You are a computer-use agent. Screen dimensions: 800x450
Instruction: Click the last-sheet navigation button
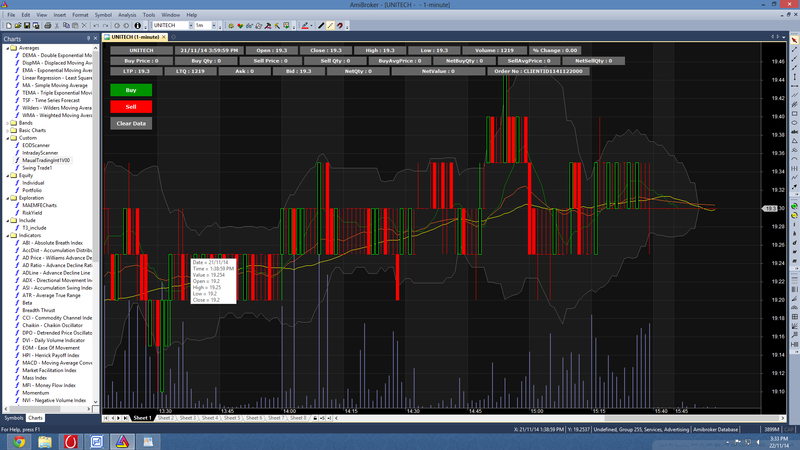tap(126, 418)
